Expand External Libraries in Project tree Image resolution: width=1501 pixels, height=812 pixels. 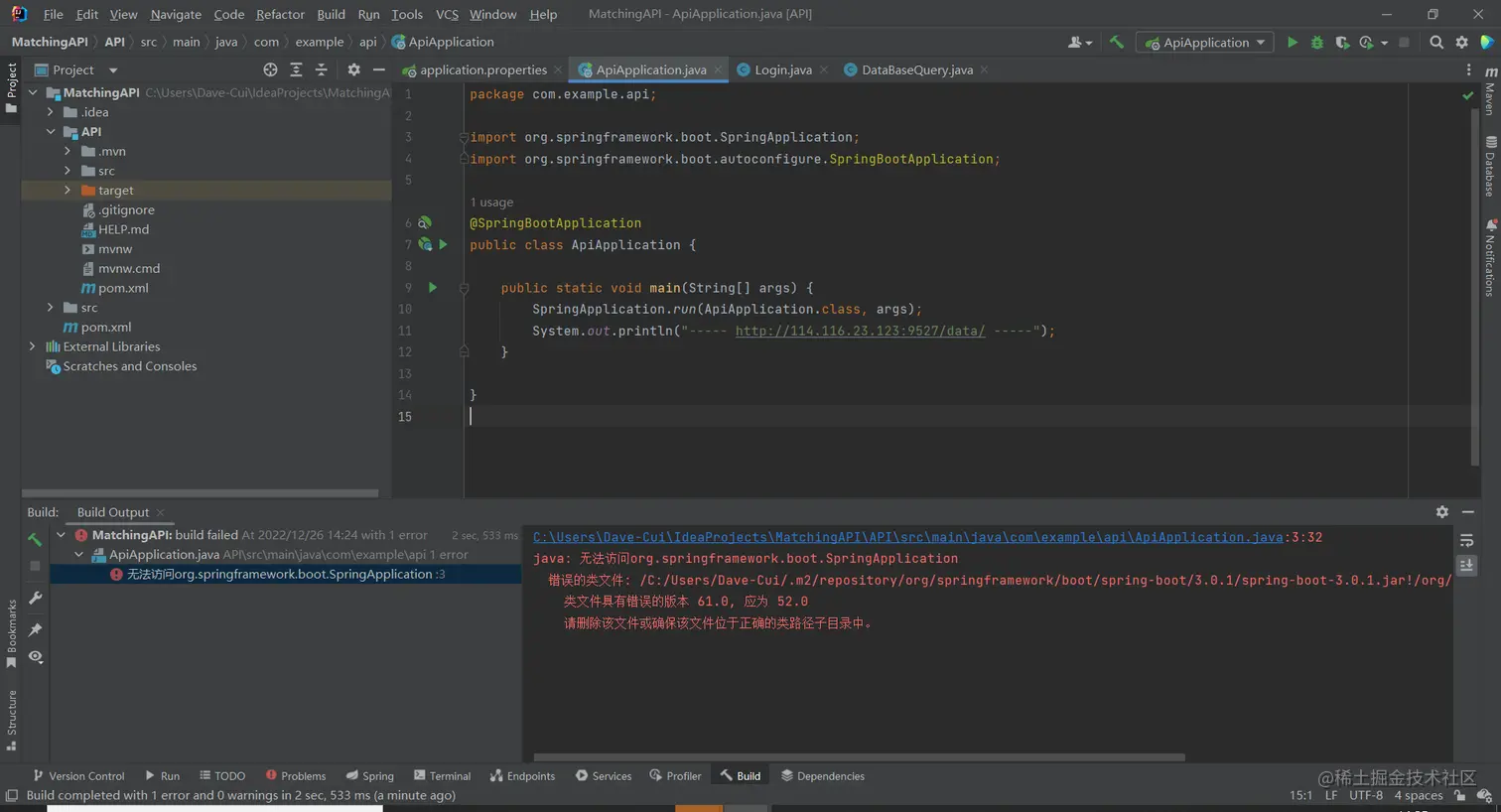pyautogui.click(x=33, y=346)
